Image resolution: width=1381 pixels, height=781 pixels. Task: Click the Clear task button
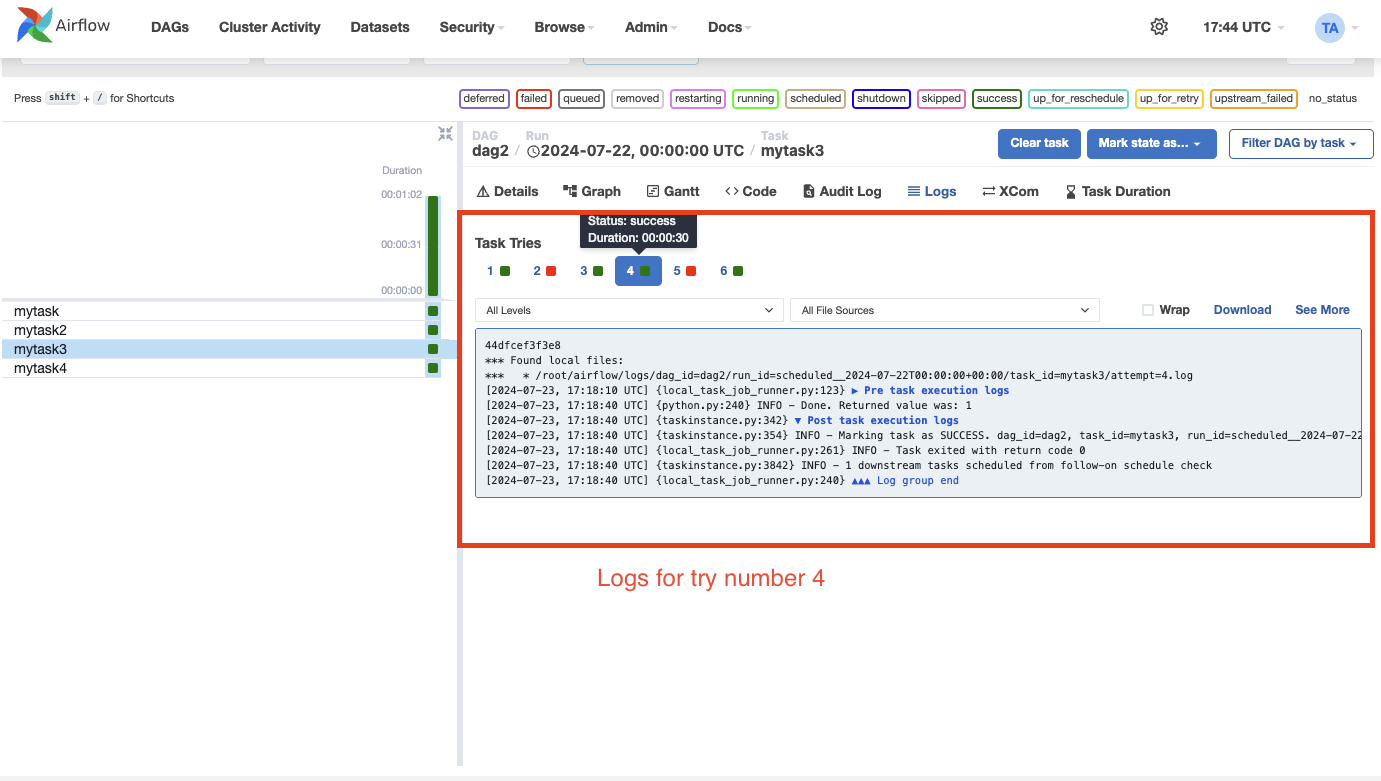1039,143
